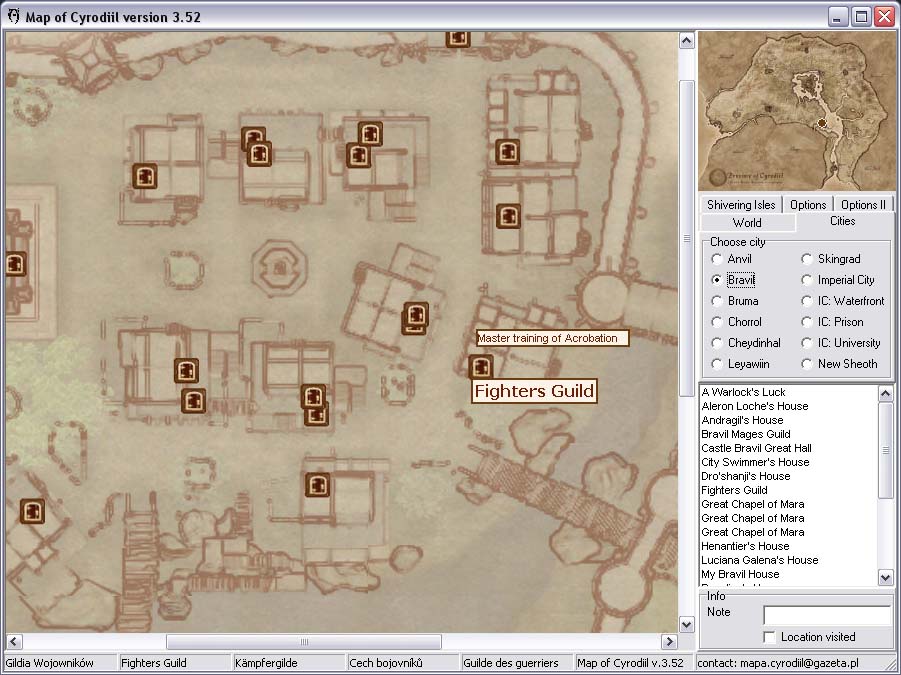This screenshot has width=901, height=675.
Task: Switch to the Shivering Isles tab
Action: pyautogui.click(x=741, y=205)
